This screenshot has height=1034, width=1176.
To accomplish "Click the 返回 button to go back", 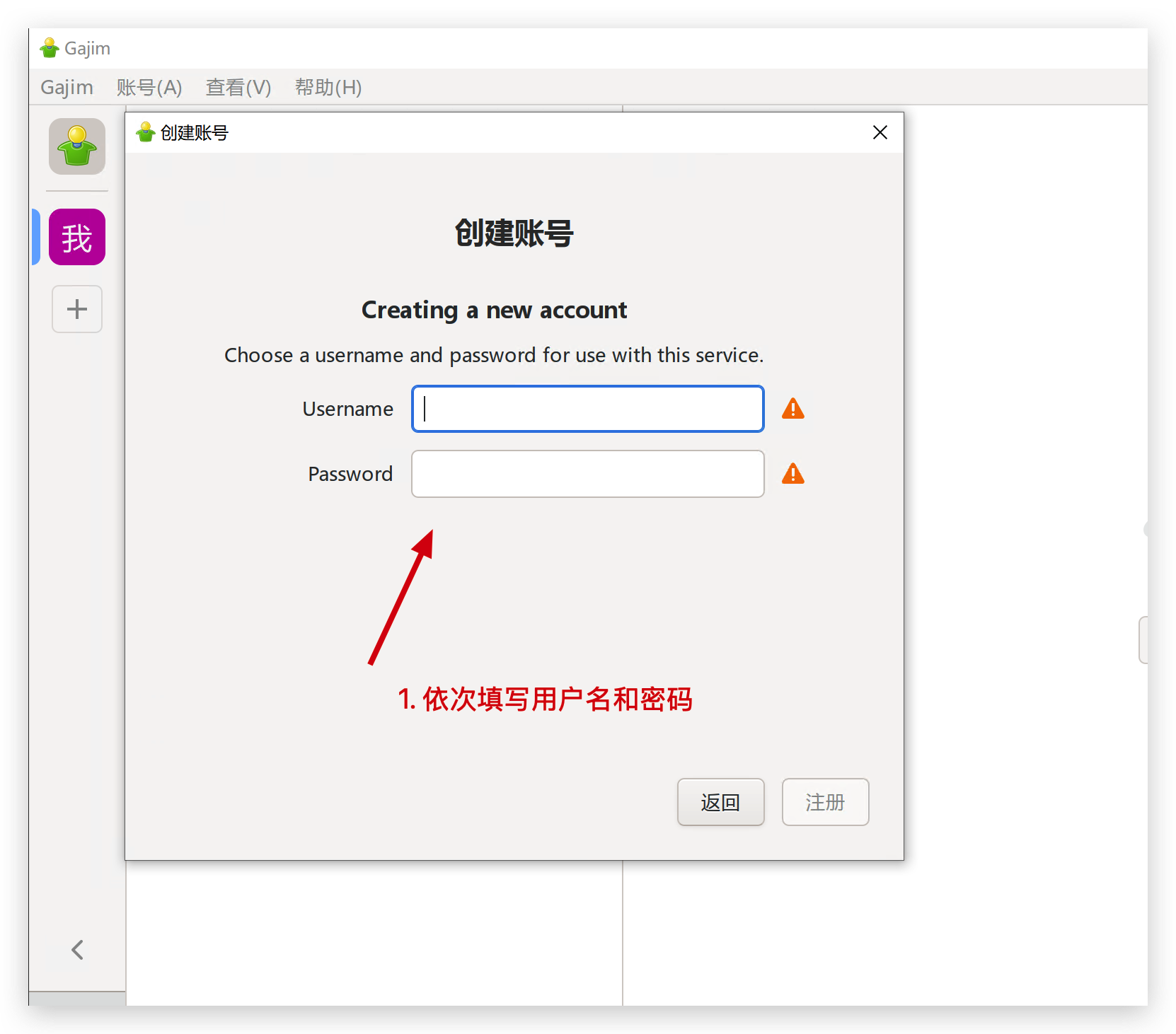I will (x=721, y=802).
